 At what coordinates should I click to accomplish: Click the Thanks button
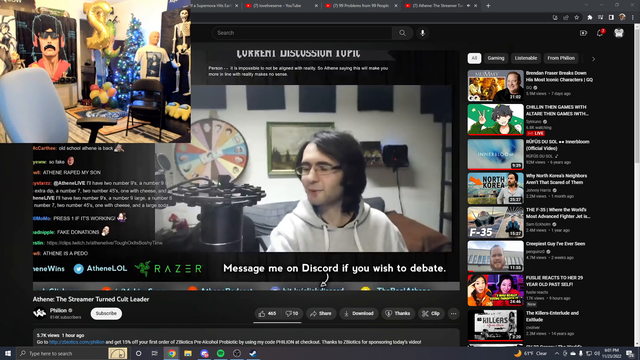tap(398, 313)
